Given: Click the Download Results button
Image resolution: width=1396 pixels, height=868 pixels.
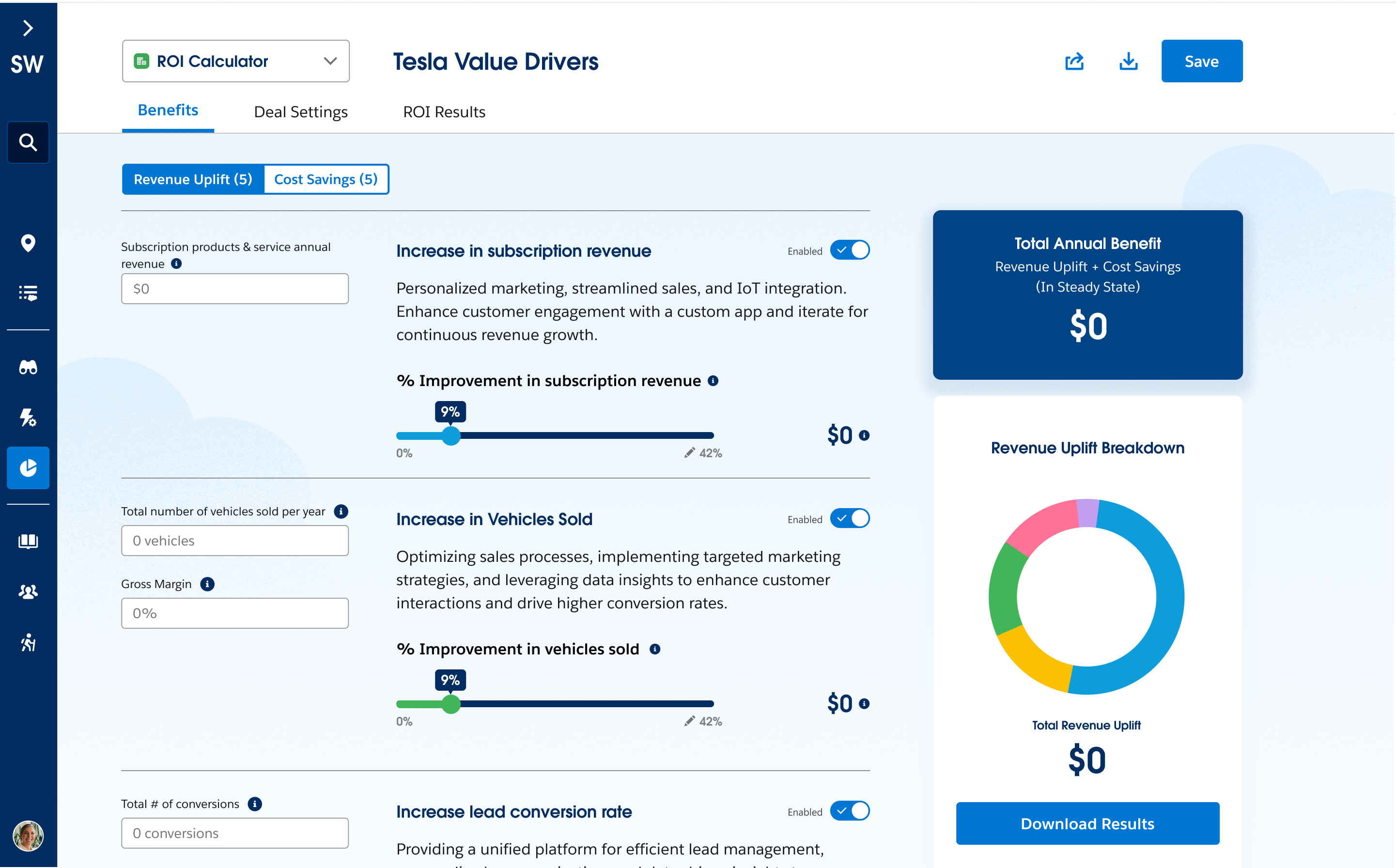Looking at the screenshot, I should [x=1088, y=823].
